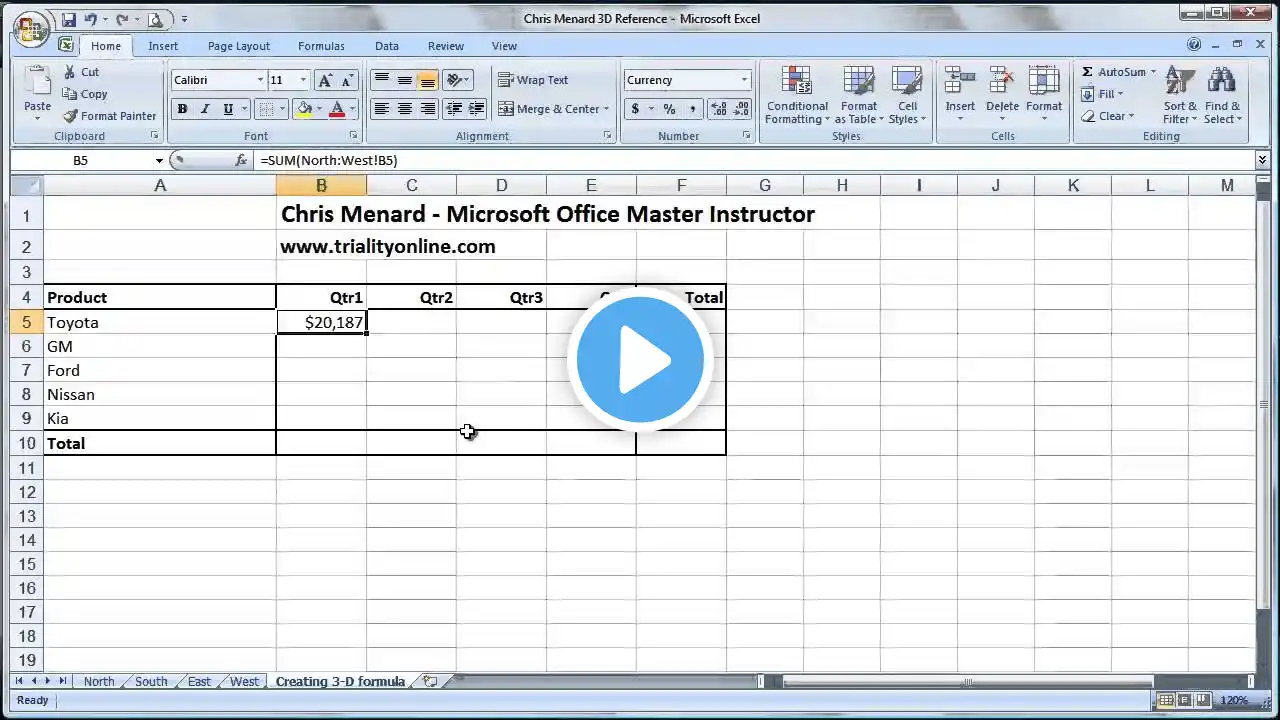Open the Format cells menu button

(x=1044, y=95)
